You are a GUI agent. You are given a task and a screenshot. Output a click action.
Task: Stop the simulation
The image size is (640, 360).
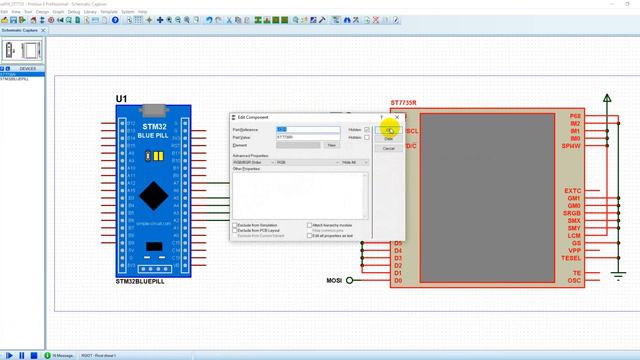click(x=34, y=356)
